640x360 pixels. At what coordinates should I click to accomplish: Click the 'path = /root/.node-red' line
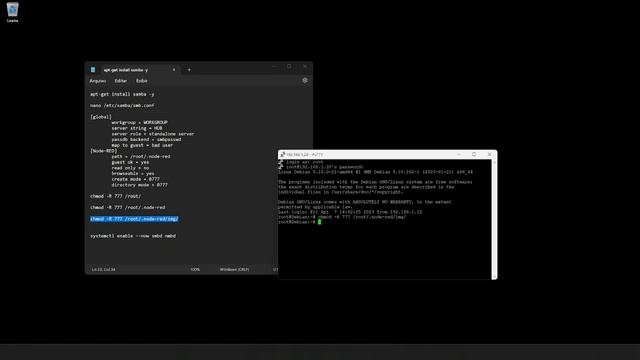141,156
